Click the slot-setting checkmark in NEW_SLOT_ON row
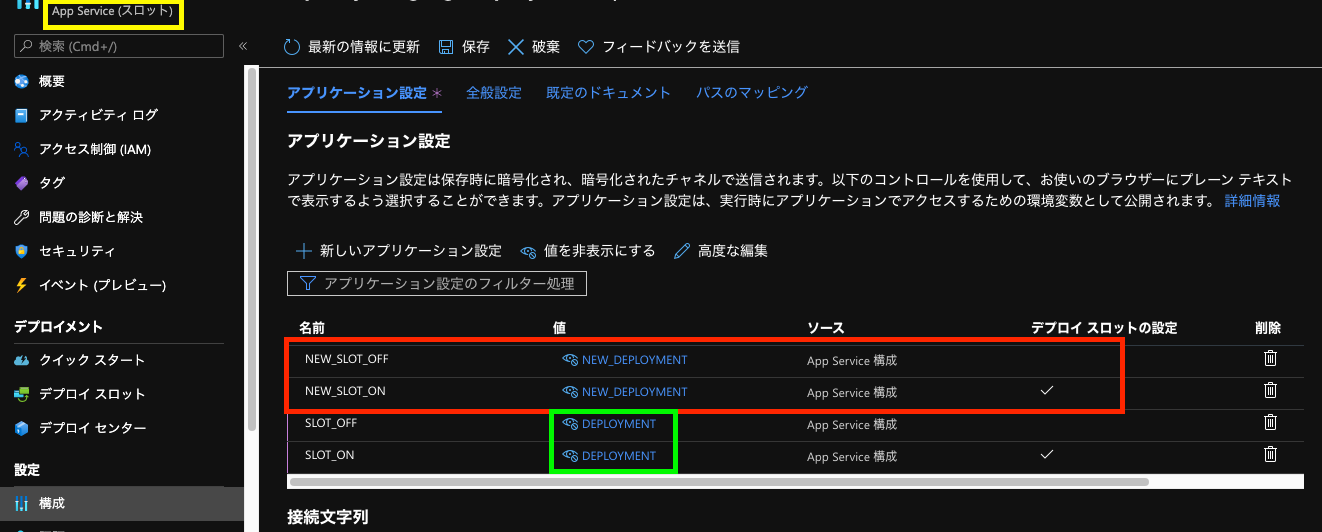The image size is (1322, 532). pos(1047,390)
